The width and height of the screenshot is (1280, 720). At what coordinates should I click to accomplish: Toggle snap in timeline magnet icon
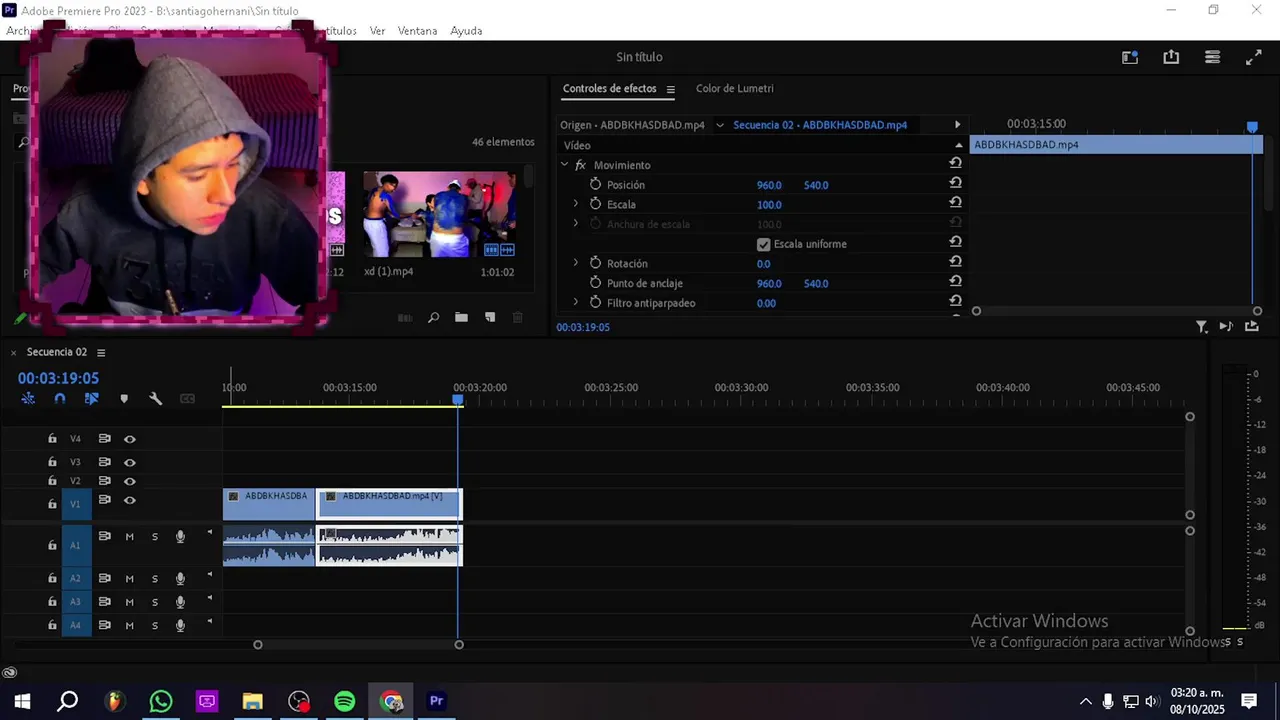coord(60,398)
